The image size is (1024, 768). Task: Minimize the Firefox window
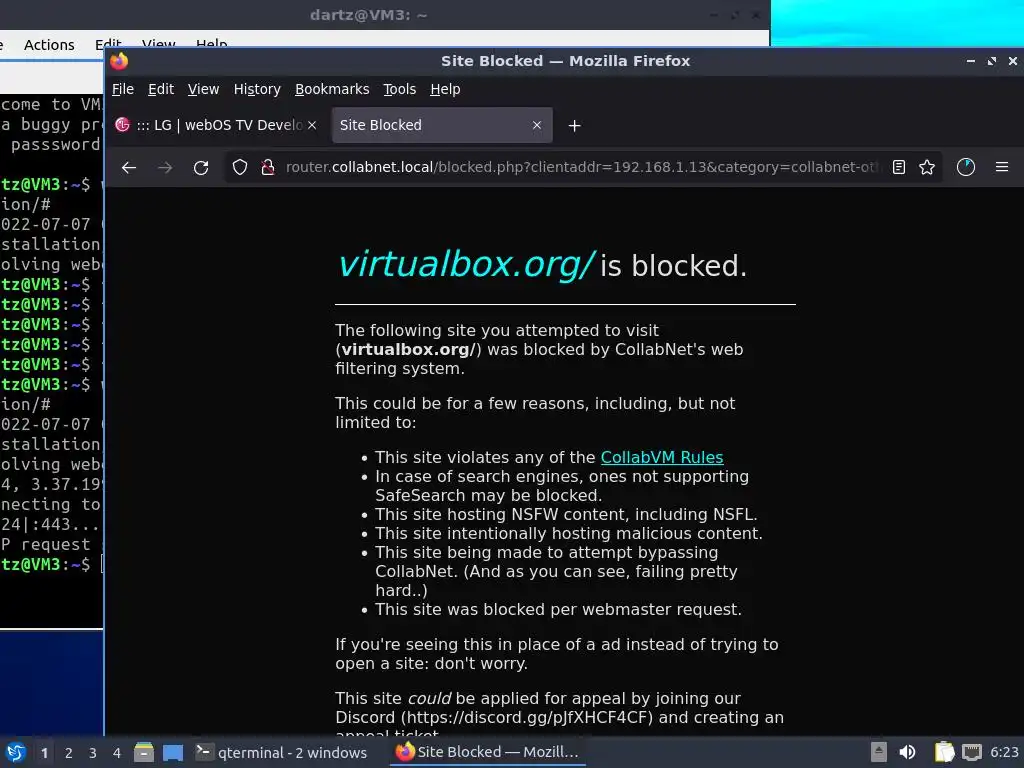point(970,61)
